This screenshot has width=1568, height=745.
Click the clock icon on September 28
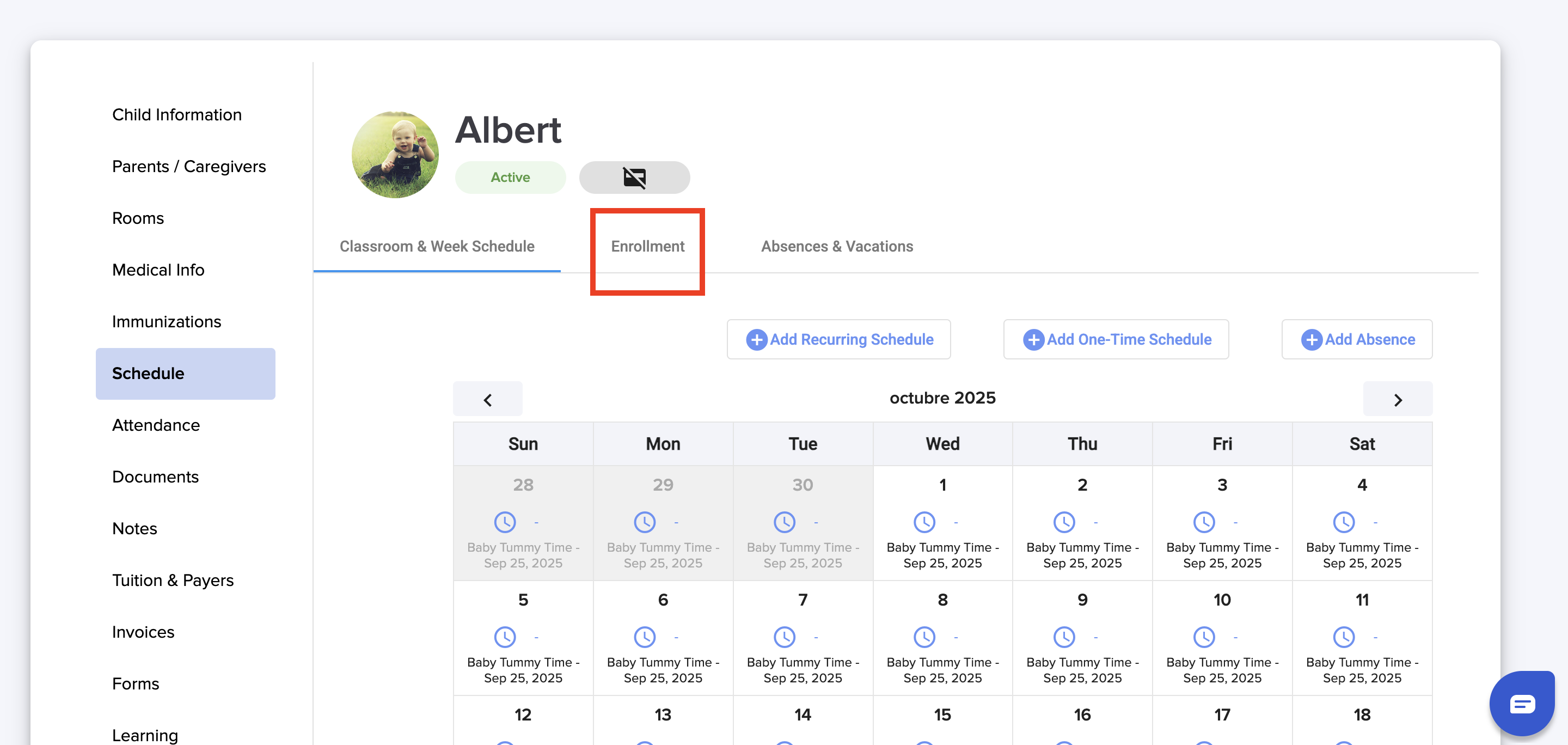pos(505,522)
